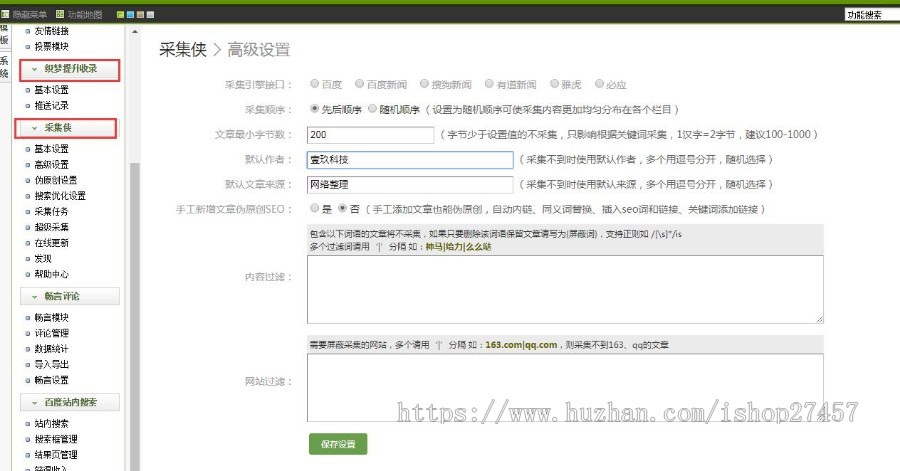Select the 必应 engine radio button
900x471 pixels.
pyautogui.click(x=599, y=84)
